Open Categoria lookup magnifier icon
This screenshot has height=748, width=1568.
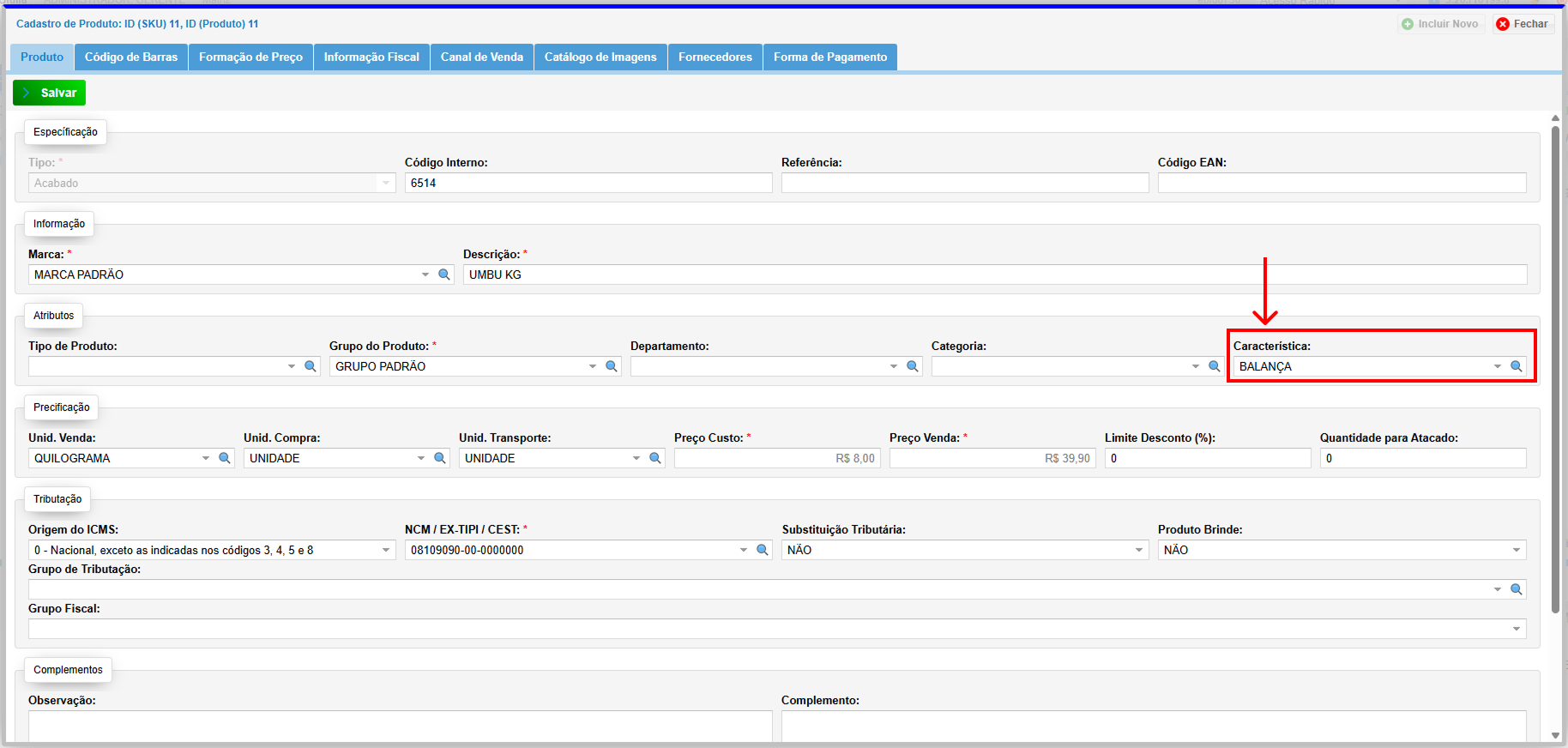click(x=1215, y=366)
